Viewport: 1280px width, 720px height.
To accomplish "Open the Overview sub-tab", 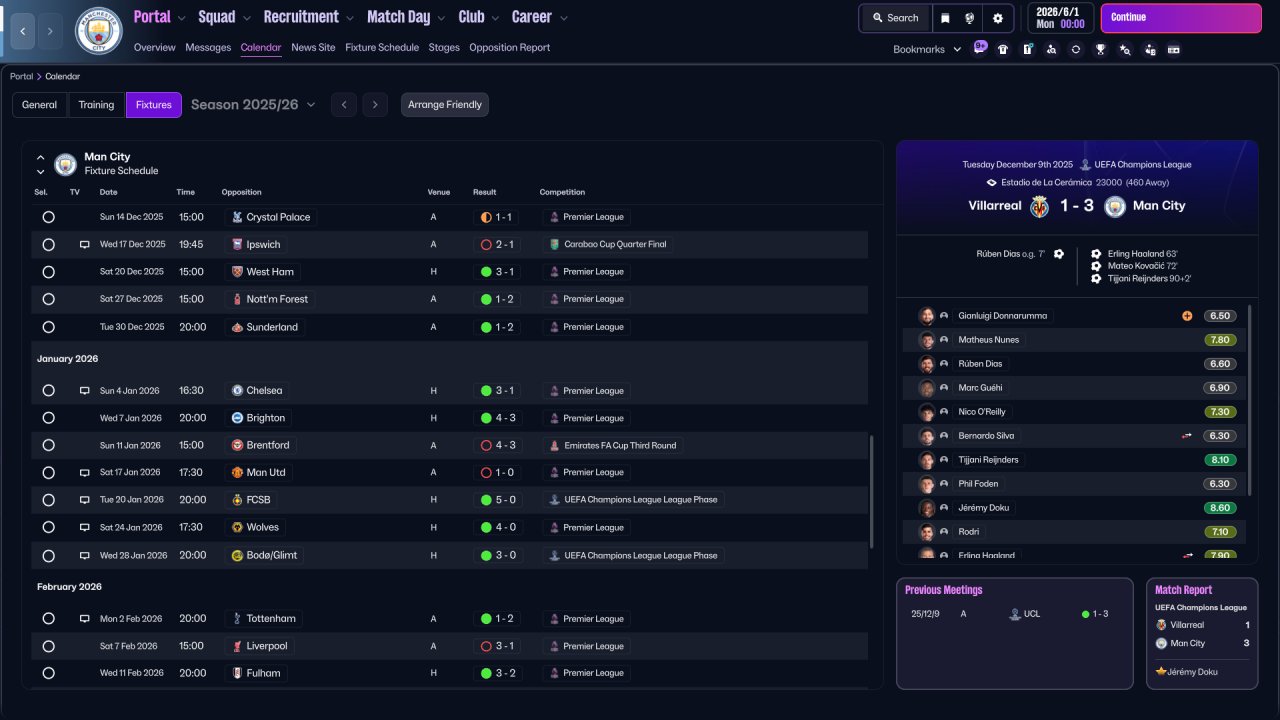I will (154, 47).
